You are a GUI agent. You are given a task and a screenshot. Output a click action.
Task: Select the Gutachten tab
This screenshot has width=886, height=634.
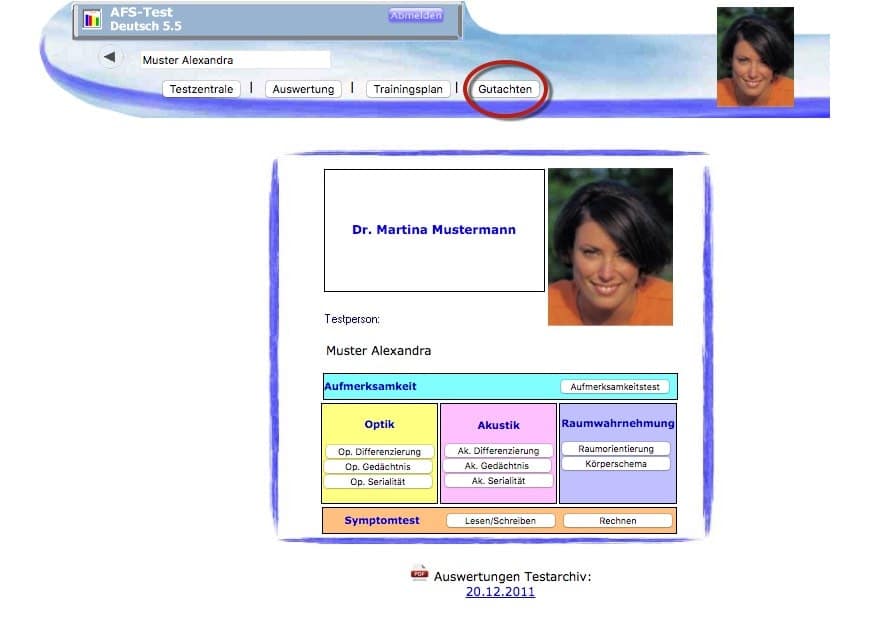(x=505, y=89)
